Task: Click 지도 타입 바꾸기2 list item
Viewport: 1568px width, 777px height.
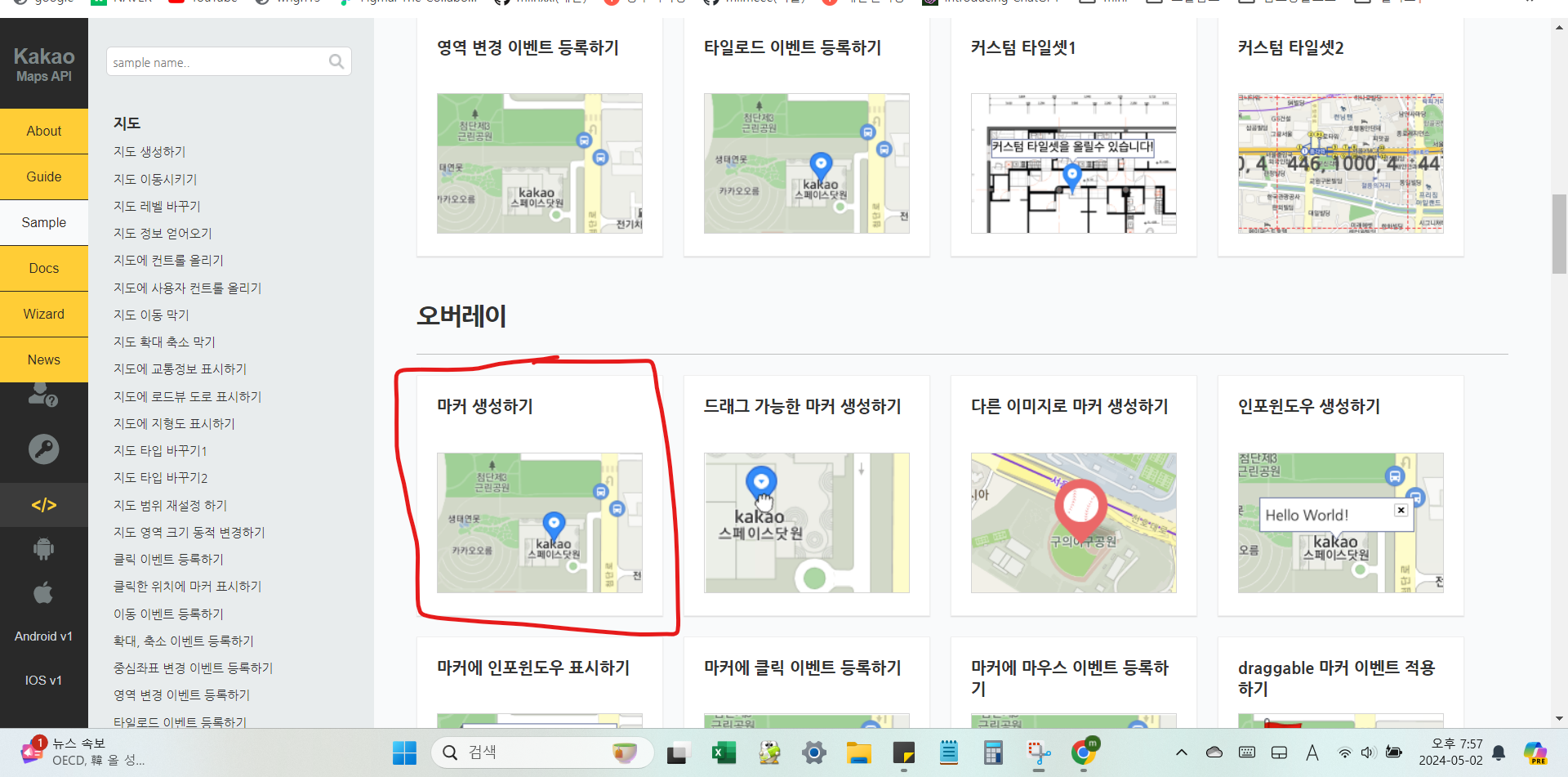Action: coord(161,477)
